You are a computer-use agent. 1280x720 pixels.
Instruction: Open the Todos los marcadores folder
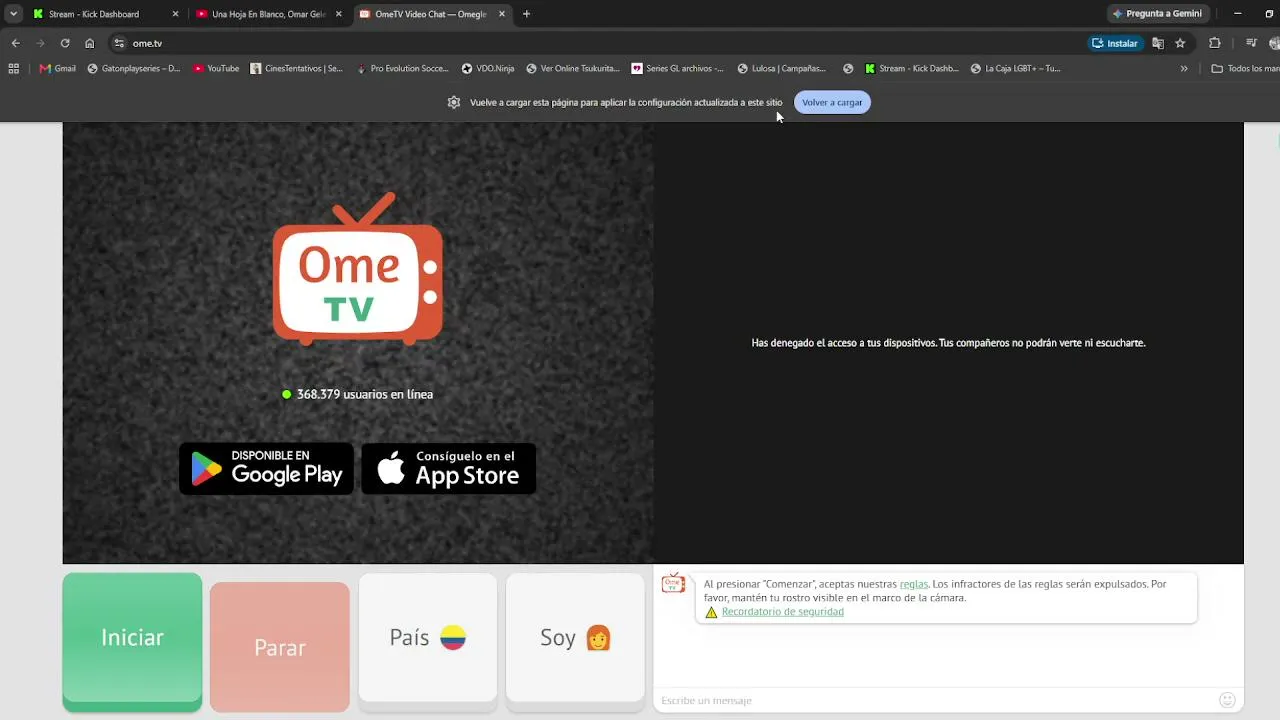coord(1245,69)
